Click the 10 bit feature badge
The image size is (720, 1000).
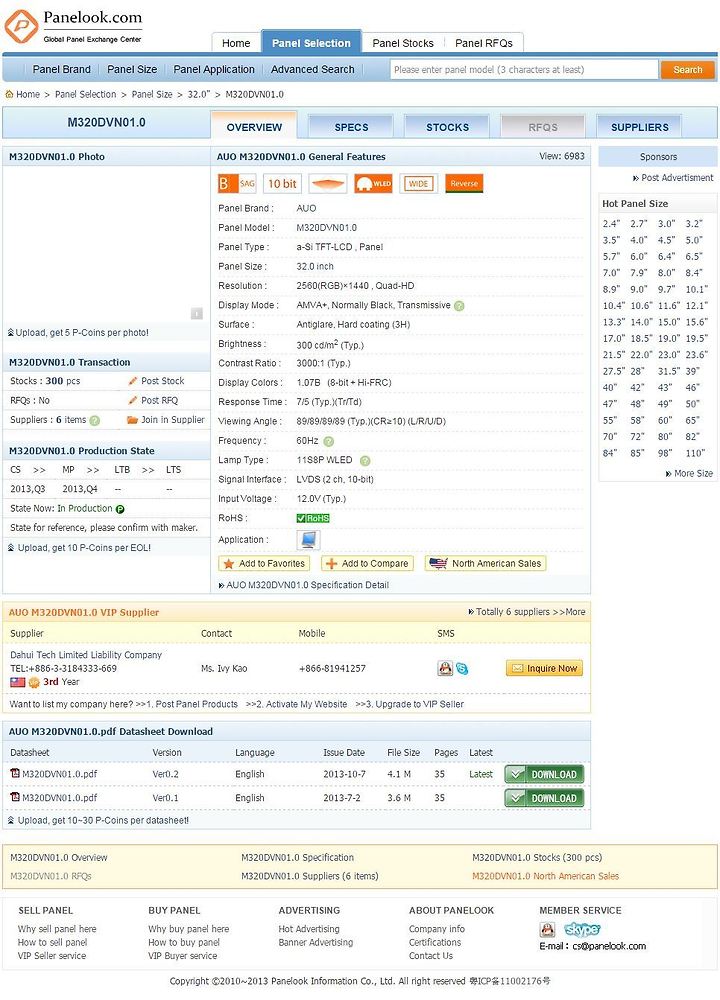coord(282,184)
